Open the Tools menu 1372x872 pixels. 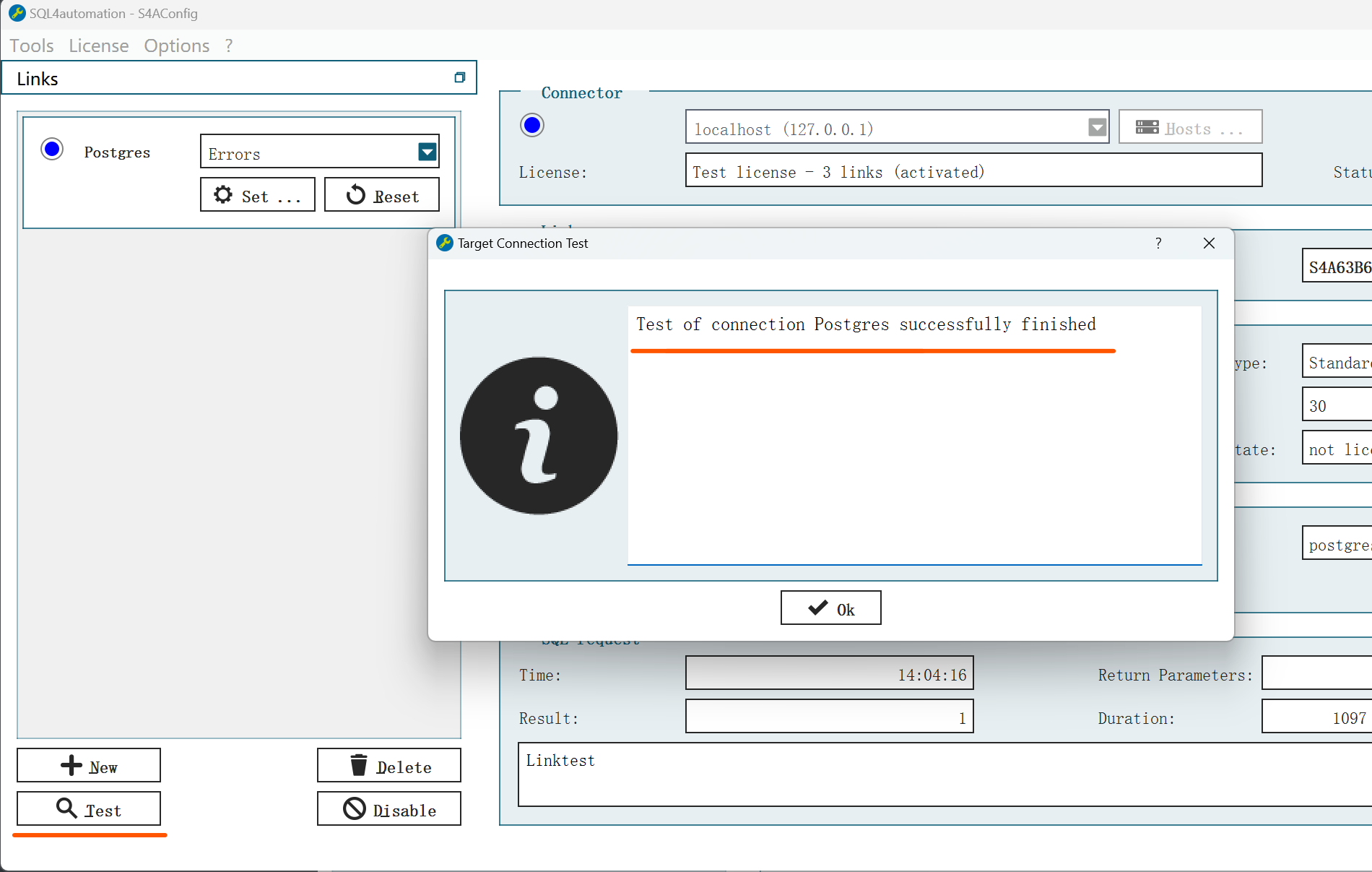(x=32, y=46)
